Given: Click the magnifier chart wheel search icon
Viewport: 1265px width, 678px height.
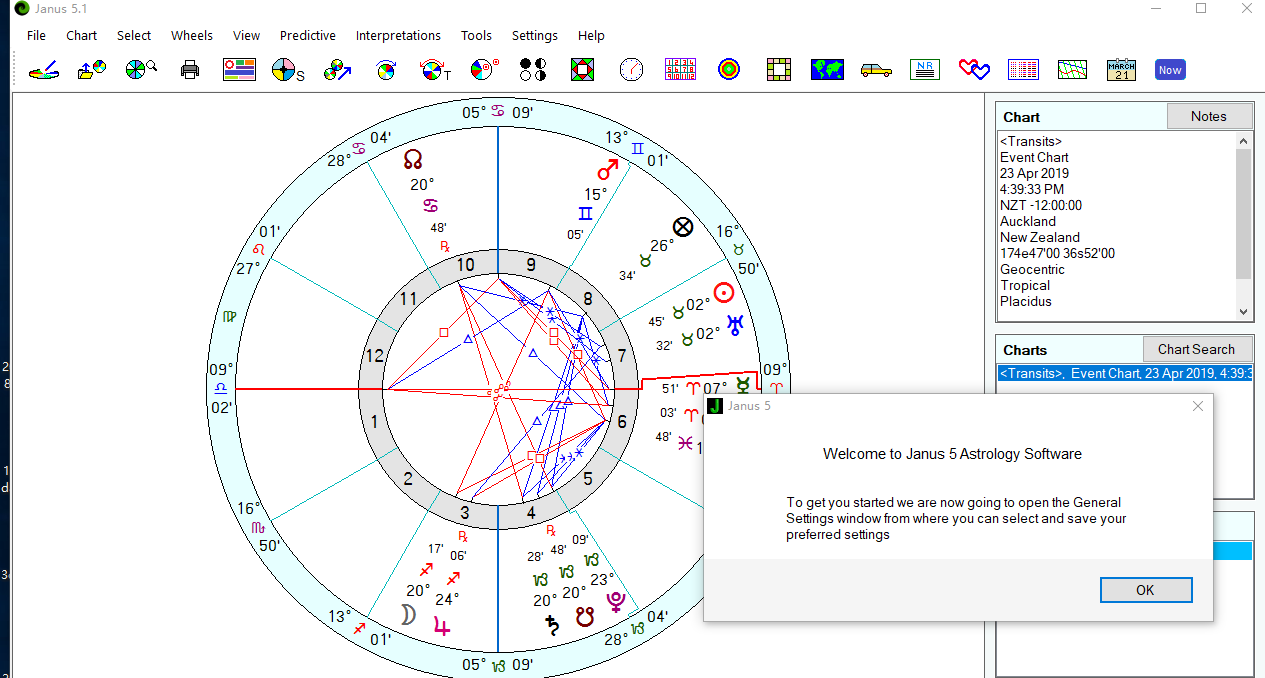Looking at the screenshot, I should tap(141, 69).
